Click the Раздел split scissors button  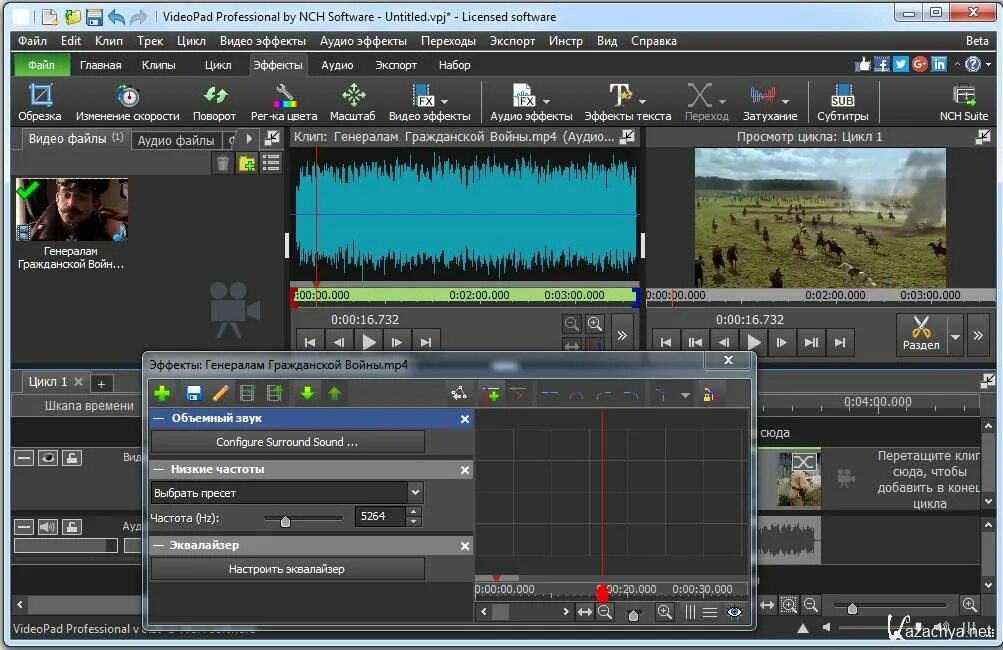pyautogui.click(x=921, y=333)
